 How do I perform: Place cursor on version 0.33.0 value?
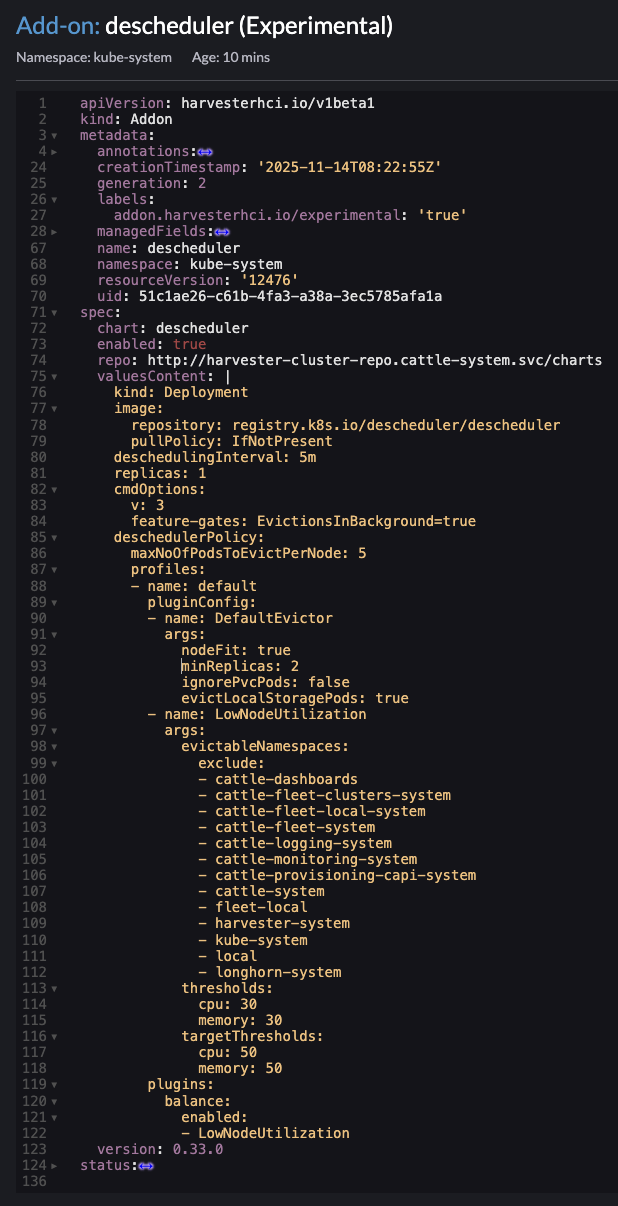[x=197, y=1149]
